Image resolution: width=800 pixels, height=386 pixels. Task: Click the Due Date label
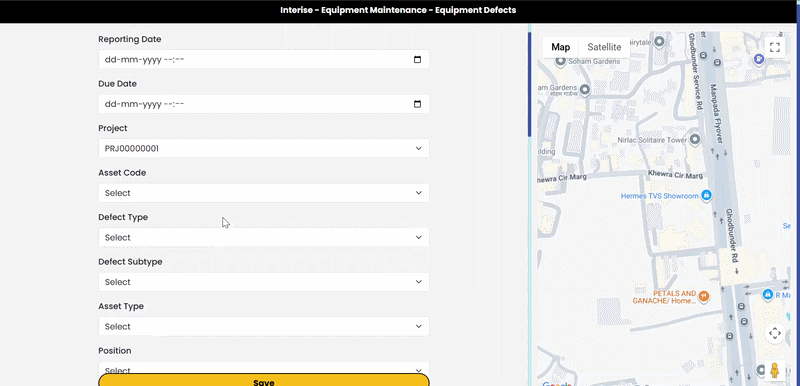(117, 84)
